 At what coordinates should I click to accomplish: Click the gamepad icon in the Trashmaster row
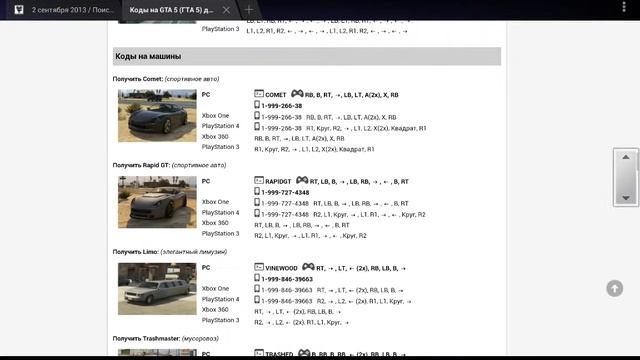tap(304, 353)
